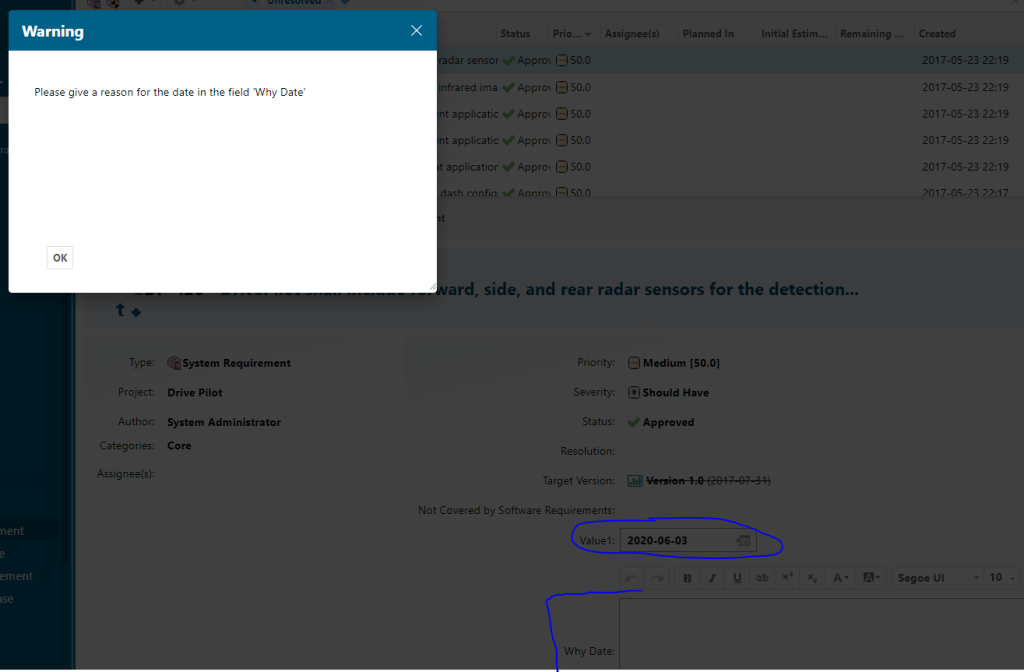The image size is (1024, 672).
Task: Toggle underline formatting in the editor
Action: [x=737, y=578]
